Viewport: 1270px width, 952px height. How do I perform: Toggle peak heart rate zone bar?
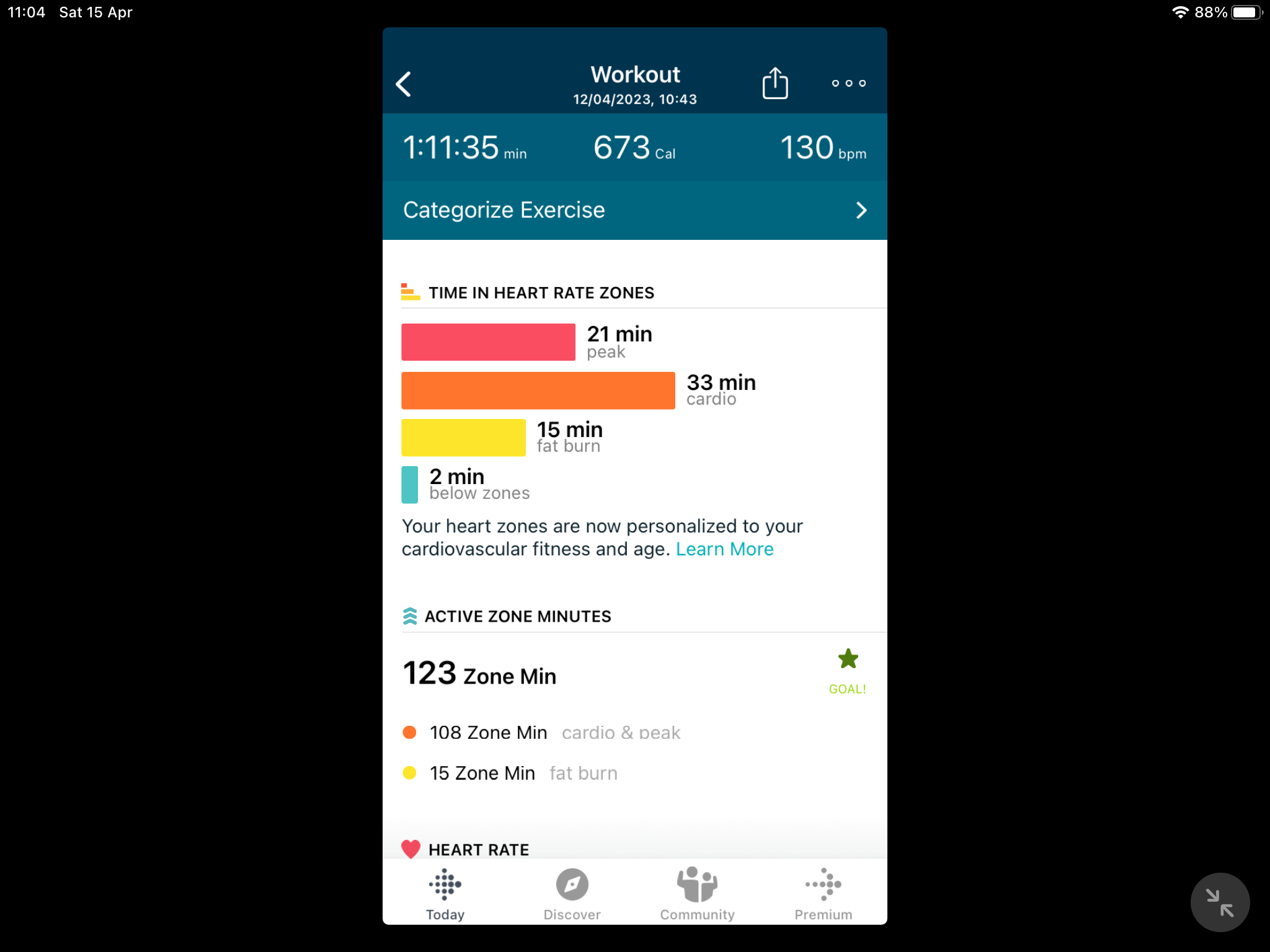(489, 341)
